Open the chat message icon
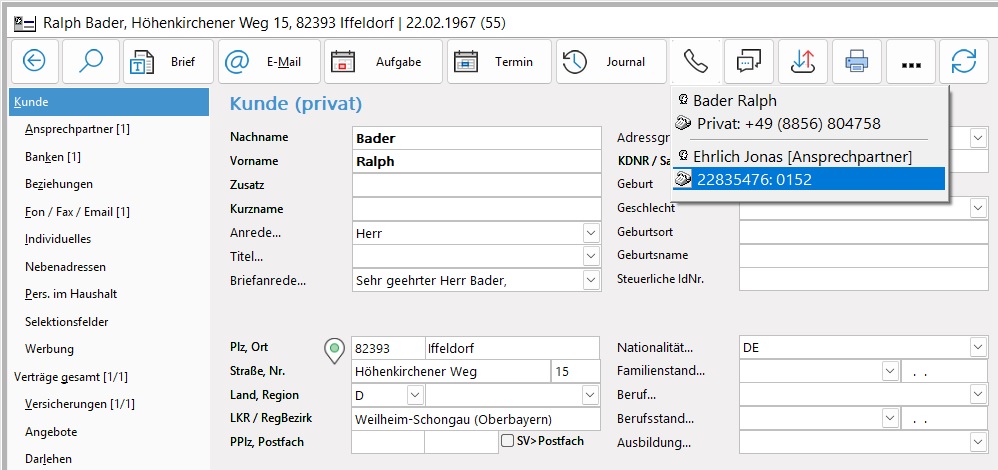This screenshot has height=470, width=998. click(749, 62)
